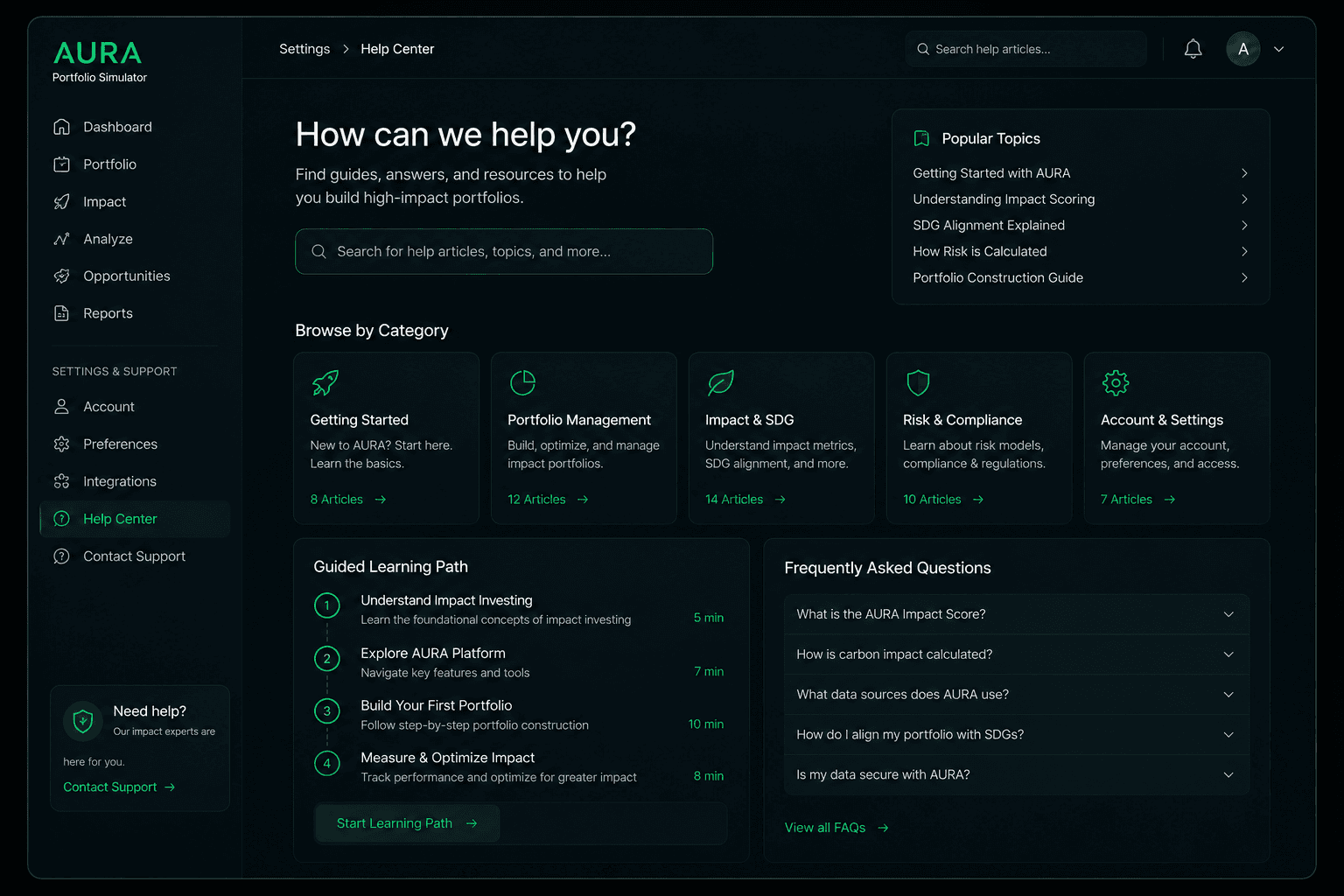Click the Impact & SDG leaf icon

click(x=720, y=382)
